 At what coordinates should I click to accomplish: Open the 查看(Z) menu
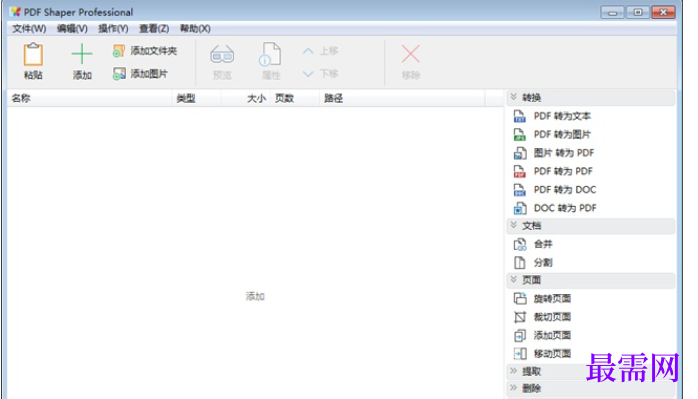tap(154, 28)
